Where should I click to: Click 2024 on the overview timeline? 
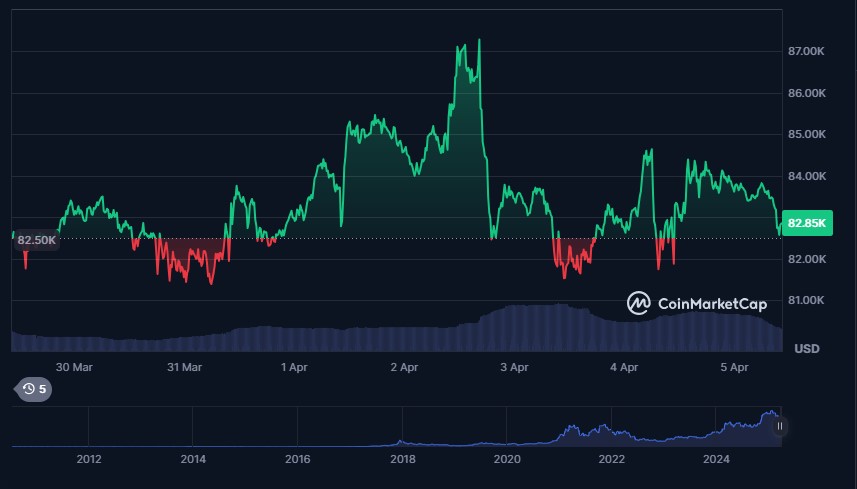[x=716, y=459]
